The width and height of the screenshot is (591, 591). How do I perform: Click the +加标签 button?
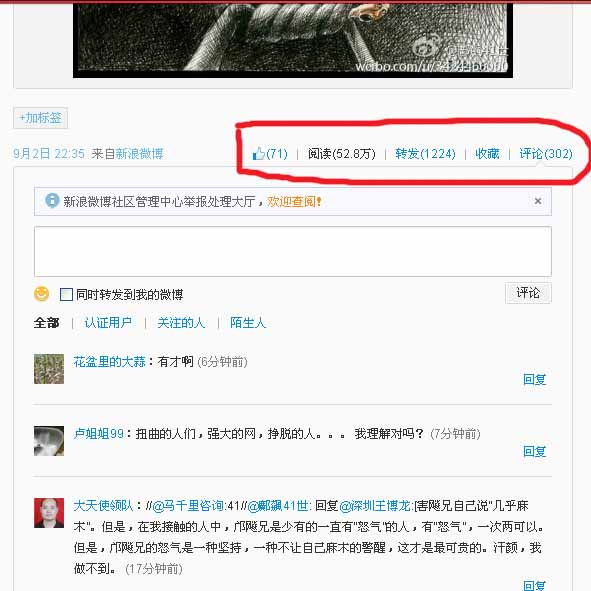click(41, 118)
